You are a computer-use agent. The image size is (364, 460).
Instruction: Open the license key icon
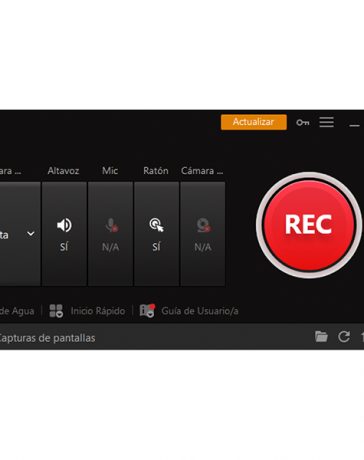click(303, 123)
